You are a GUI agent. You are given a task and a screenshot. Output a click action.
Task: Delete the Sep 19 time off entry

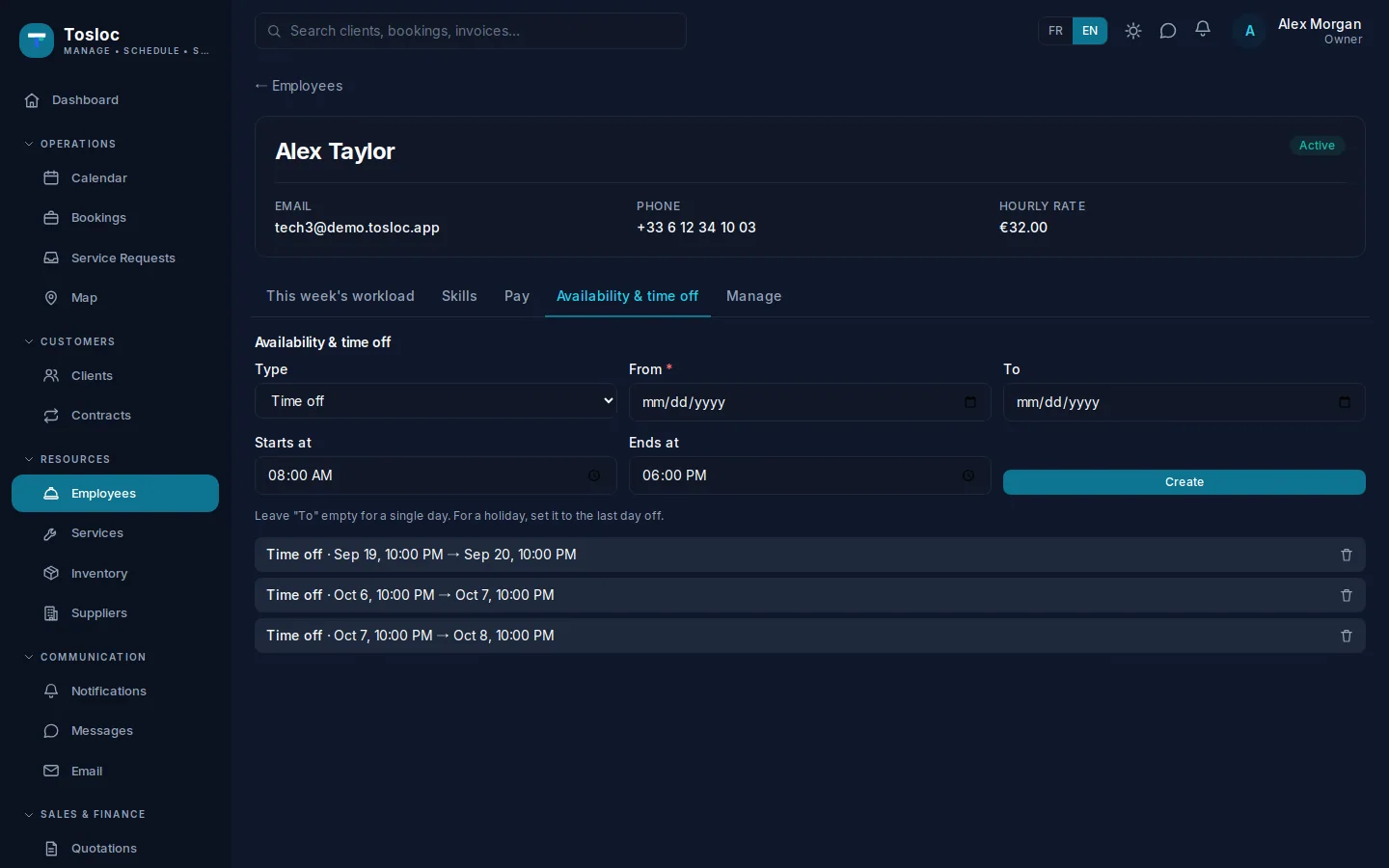(1347, 555)
